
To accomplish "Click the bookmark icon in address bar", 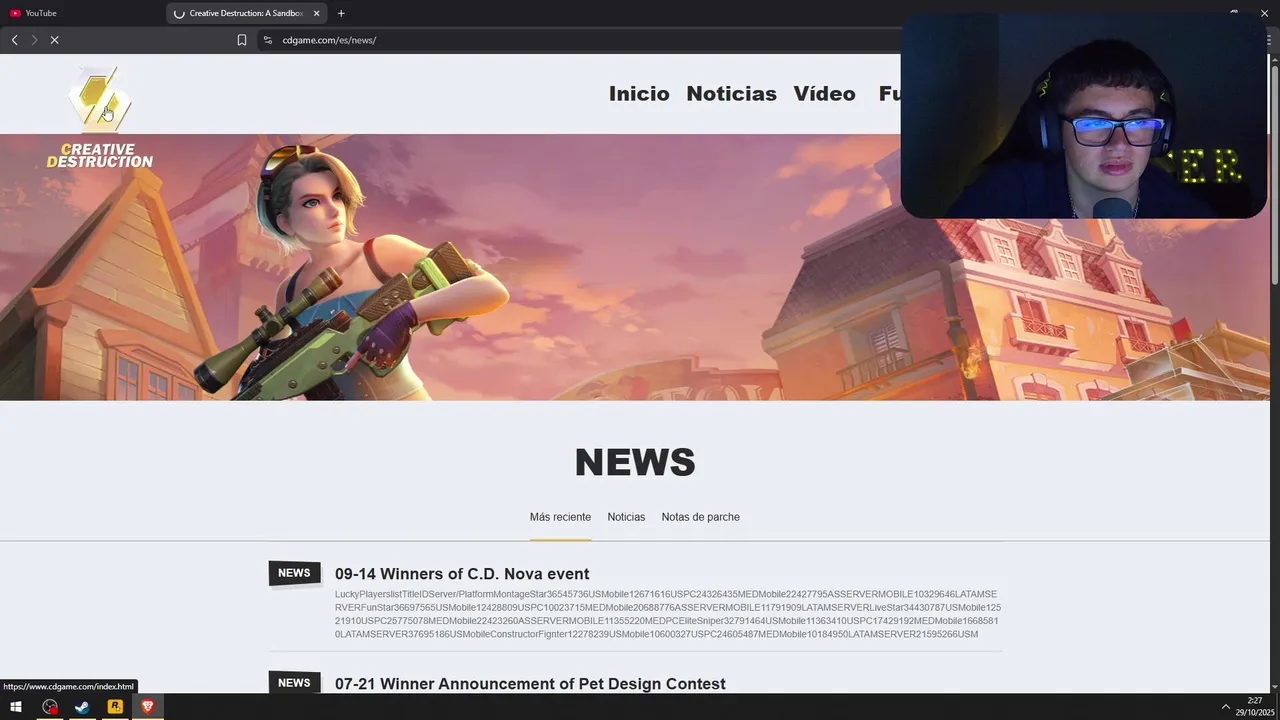I will tap(241, 40).
